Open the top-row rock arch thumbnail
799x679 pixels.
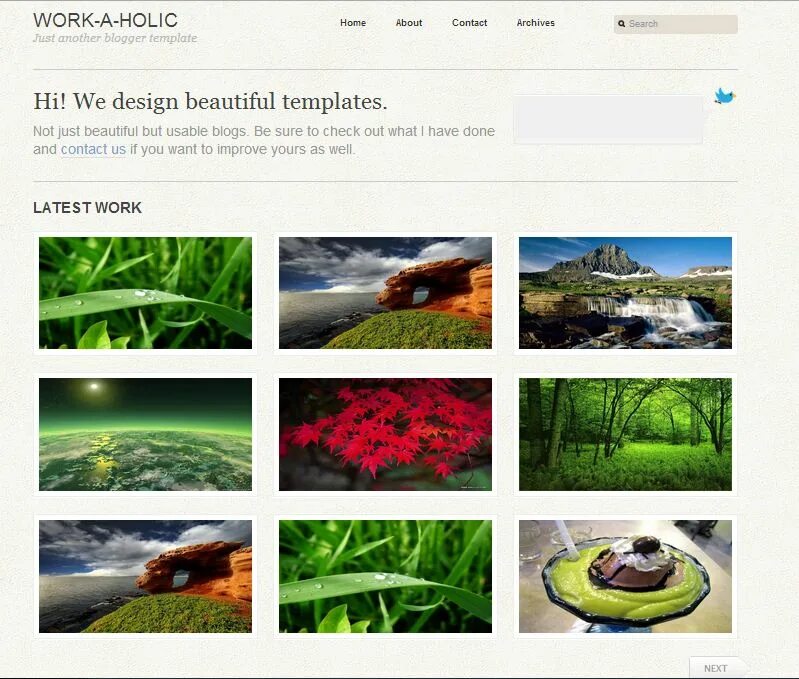coord(385,293)
